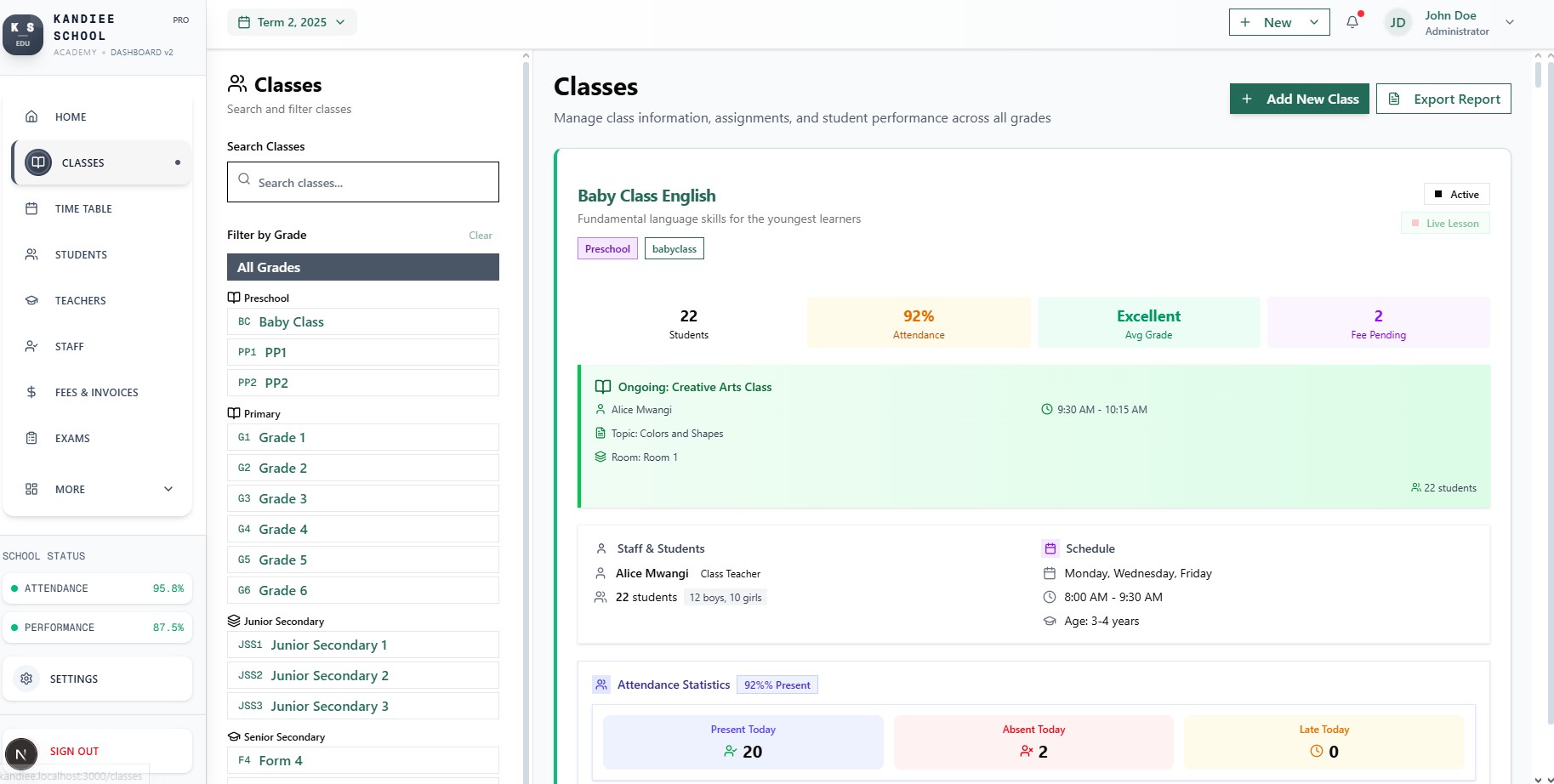Open Settings from the sidebar
The height and width of the screenshot is (784, 1554).
tap(98, 679)
